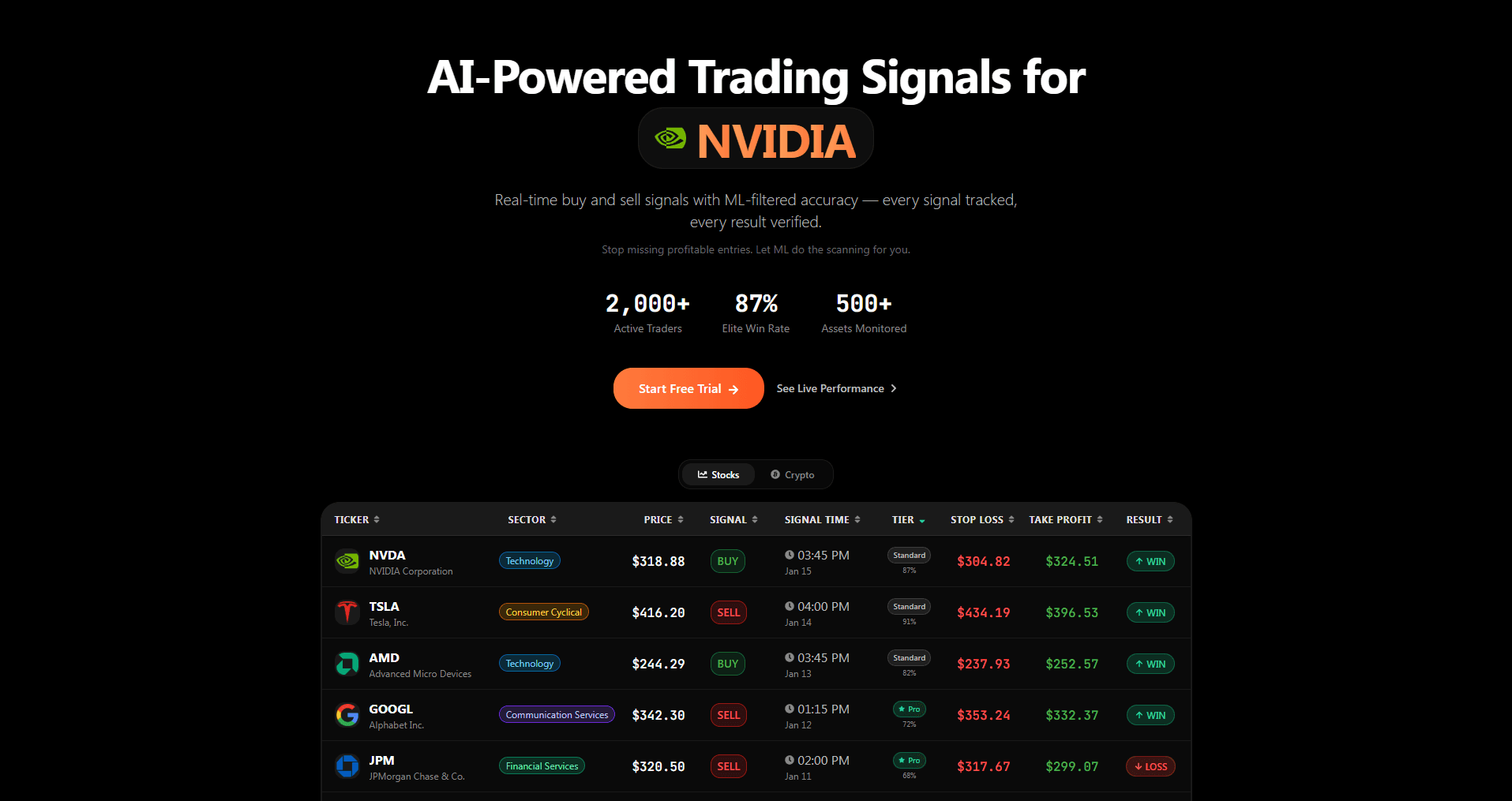Screen dimensions: 1512x801
Task: Click the star icon on GOOGL's Pro tier badge
Action: click(x=902, y=709)
